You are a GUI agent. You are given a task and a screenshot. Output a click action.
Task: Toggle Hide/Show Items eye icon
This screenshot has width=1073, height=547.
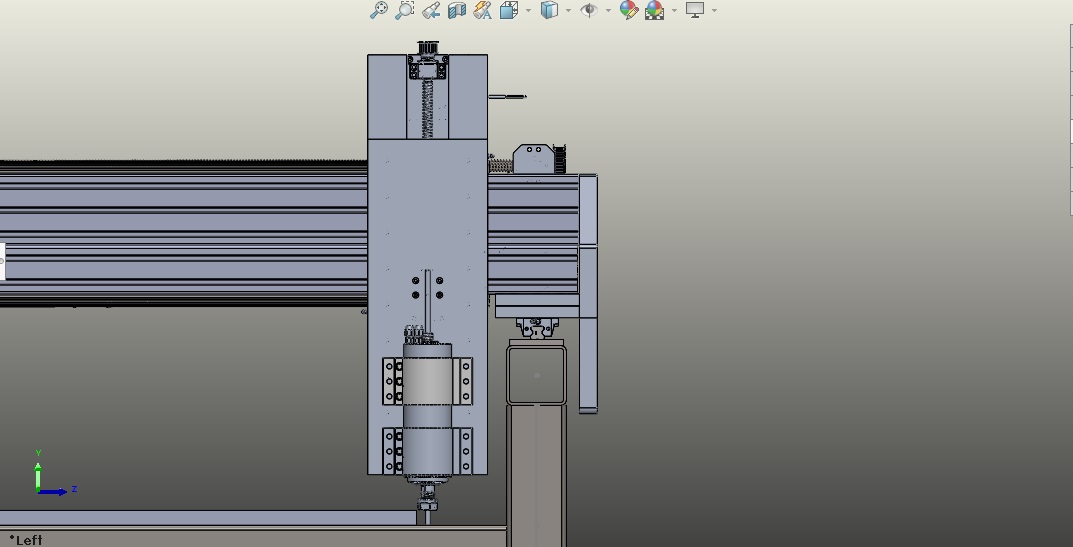click(589, 10)
